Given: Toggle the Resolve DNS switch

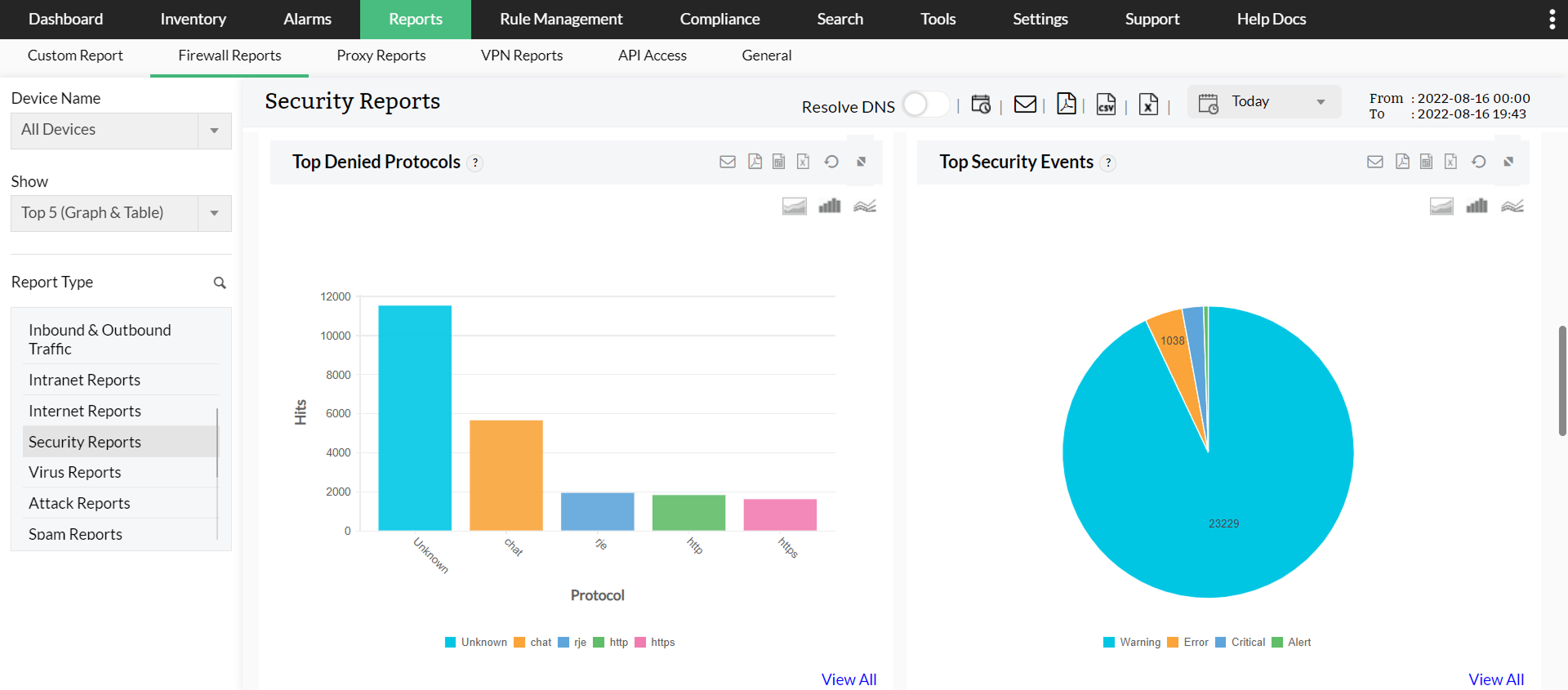Looking at the screenshot, I should [x=925, y=105].
